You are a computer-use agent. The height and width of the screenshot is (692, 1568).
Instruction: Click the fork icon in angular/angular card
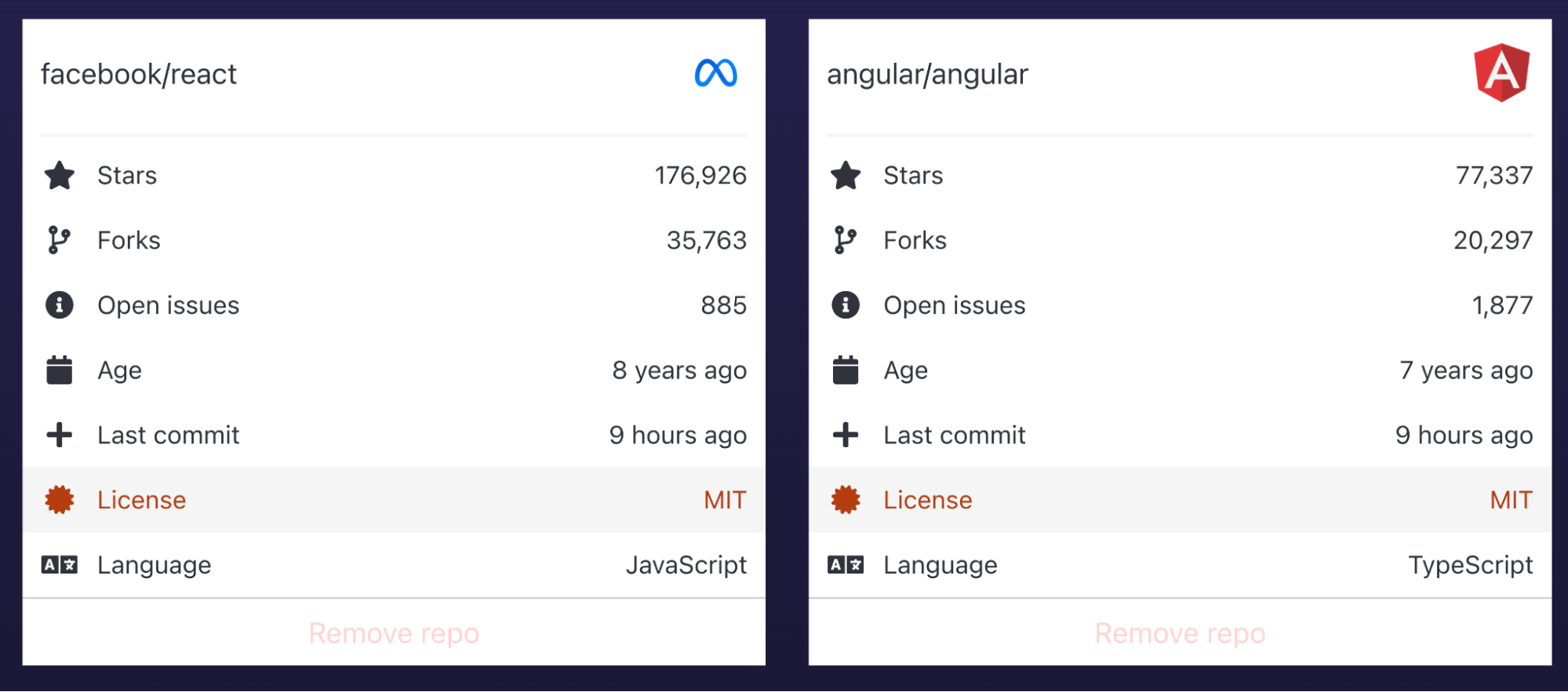[x=846, y=240]
